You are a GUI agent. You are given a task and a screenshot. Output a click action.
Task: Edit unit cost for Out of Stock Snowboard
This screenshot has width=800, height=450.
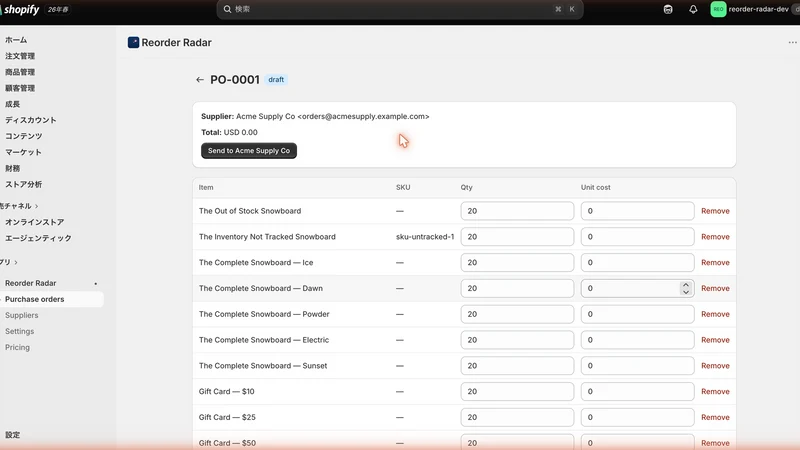pyautogui.click(x=637, y=211)
